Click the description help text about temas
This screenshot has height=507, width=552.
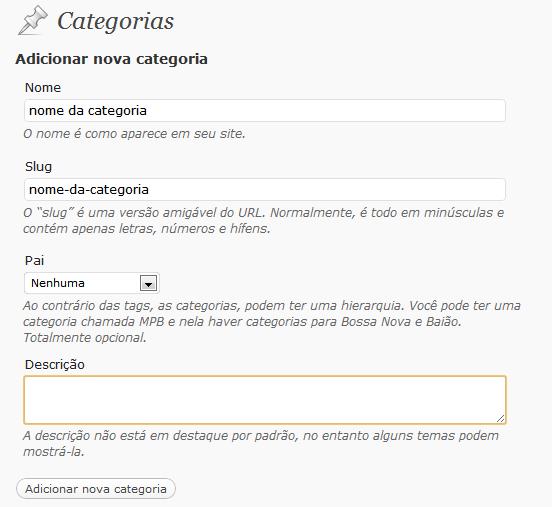(x=261, y=444)
